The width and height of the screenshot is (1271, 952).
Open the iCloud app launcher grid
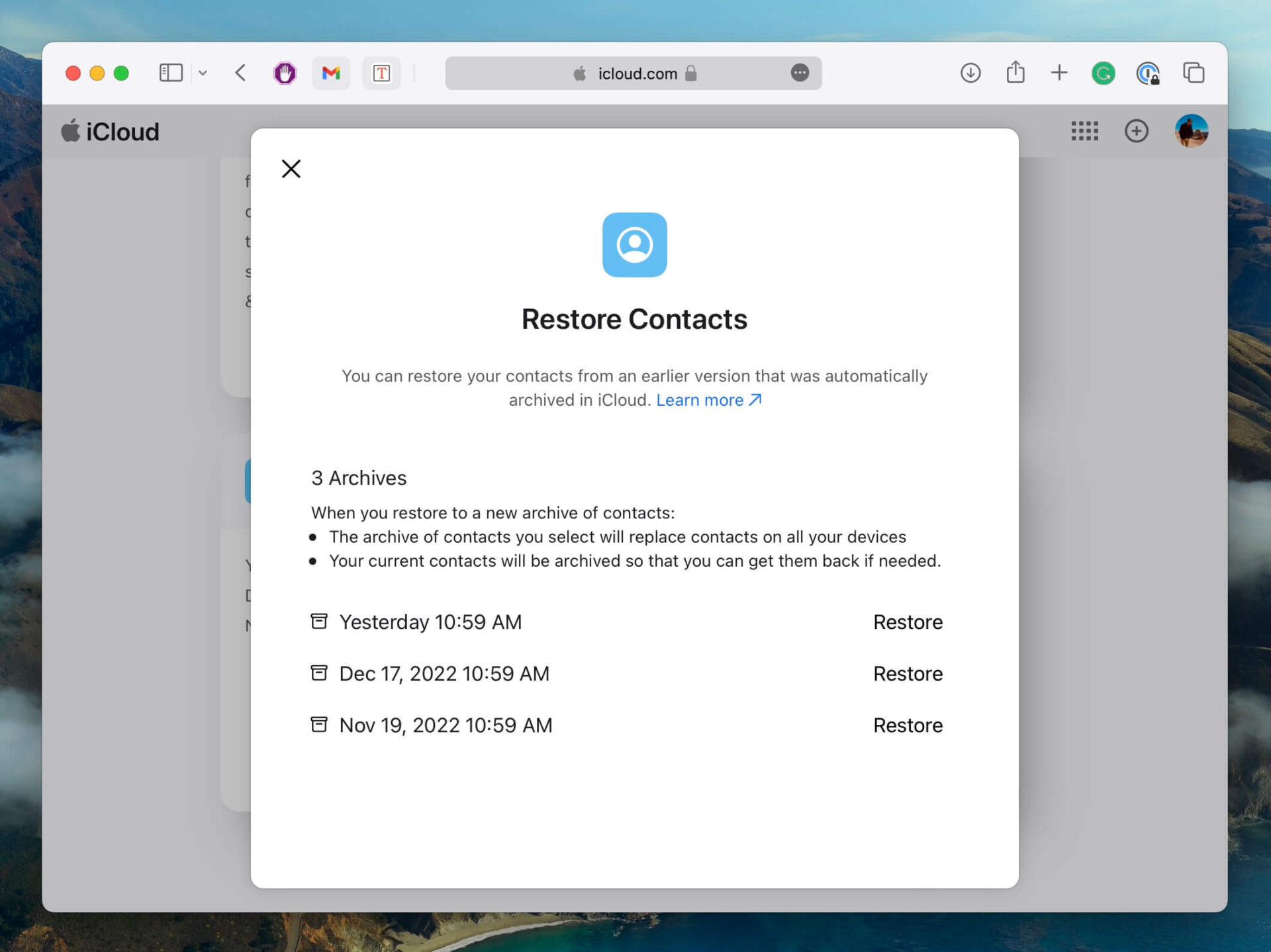[1086, 130]
